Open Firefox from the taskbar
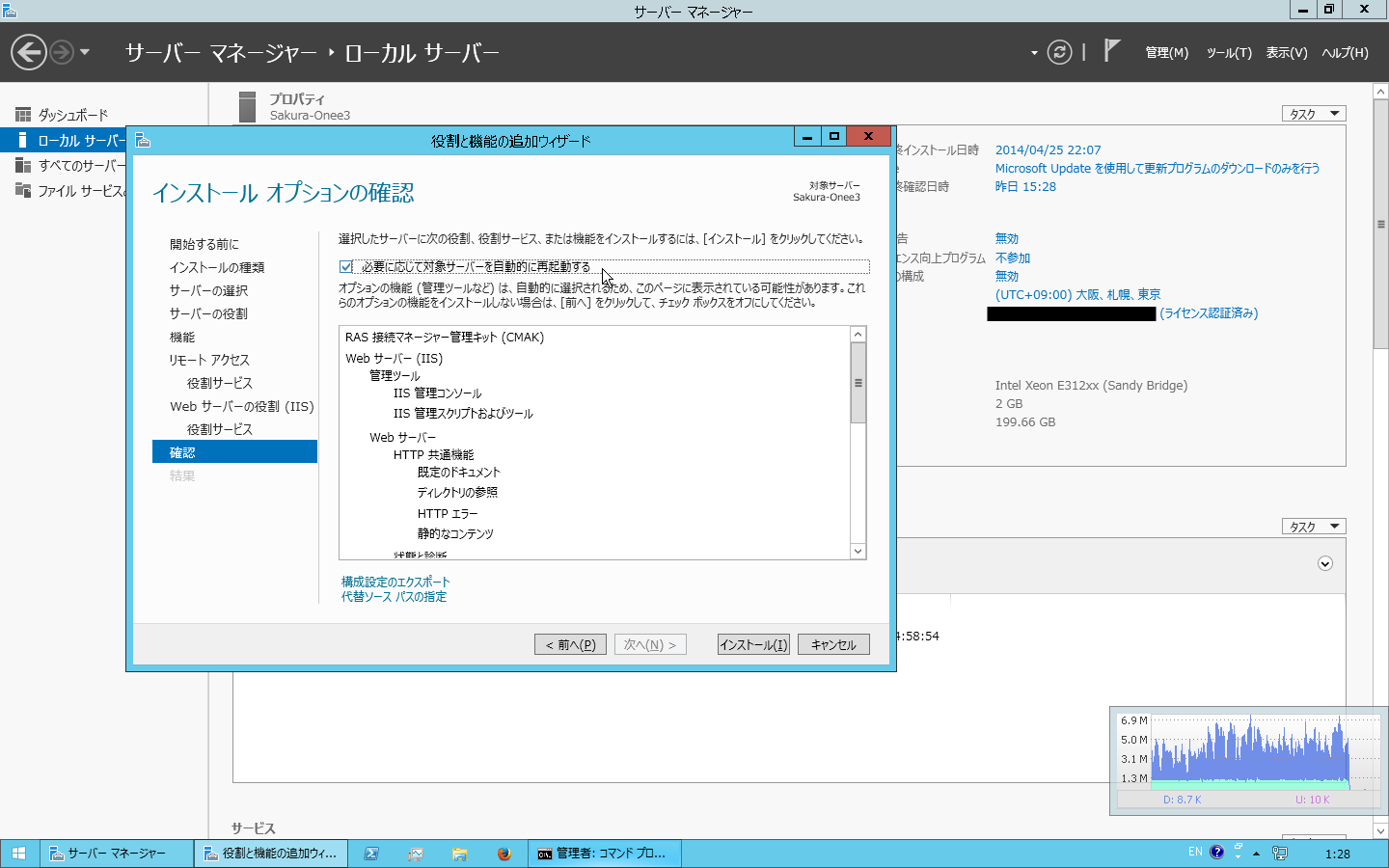The image size is (1389, 868). [504, 854]
